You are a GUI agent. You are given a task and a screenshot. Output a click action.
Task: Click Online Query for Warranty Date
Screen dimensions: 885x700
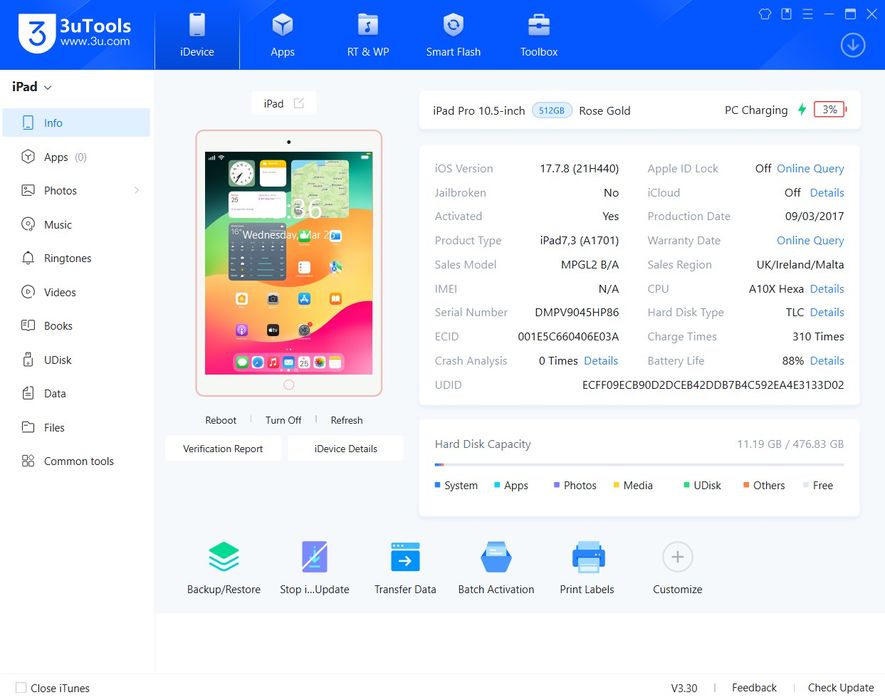tap(810, 240)
